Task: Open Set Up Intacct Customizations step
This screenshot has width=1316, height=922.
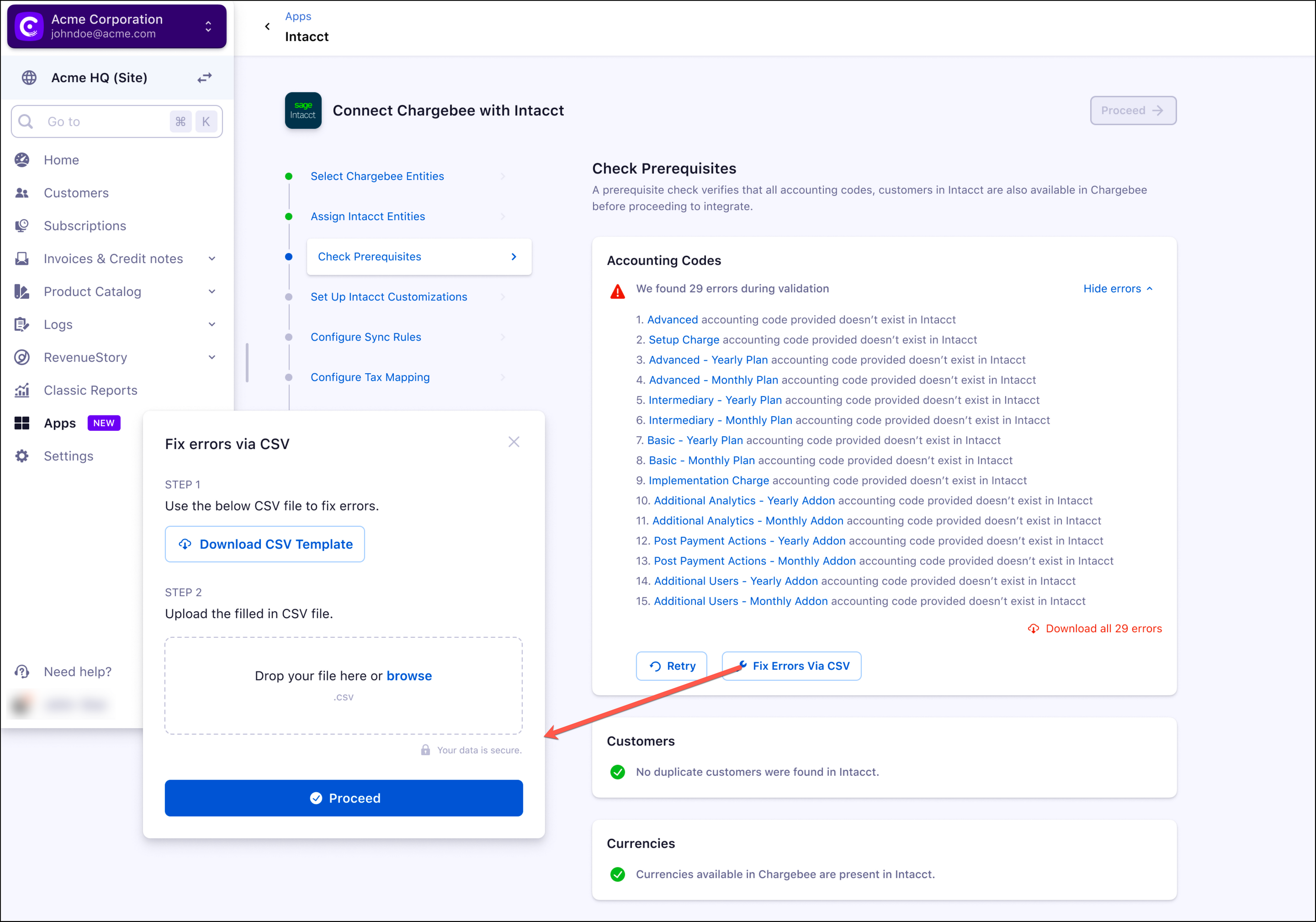Action: (388, 297)
